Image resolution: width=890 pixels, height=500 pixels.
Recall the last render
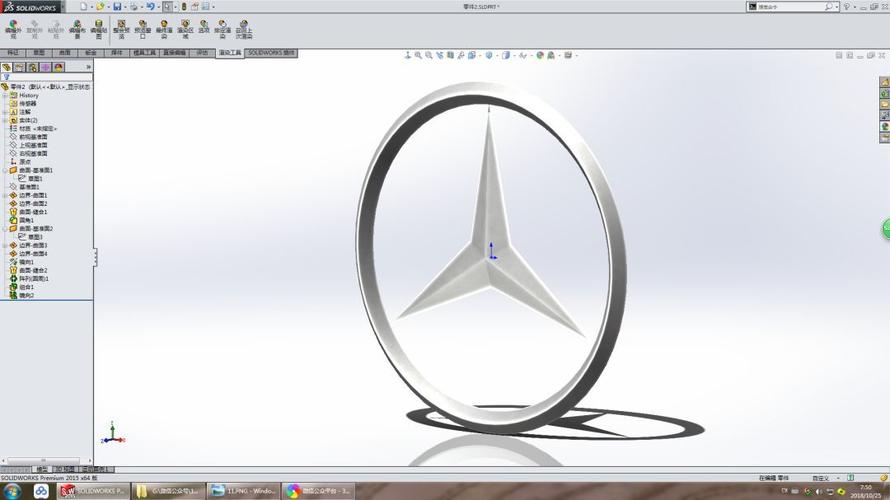click(x=244, y=29)
